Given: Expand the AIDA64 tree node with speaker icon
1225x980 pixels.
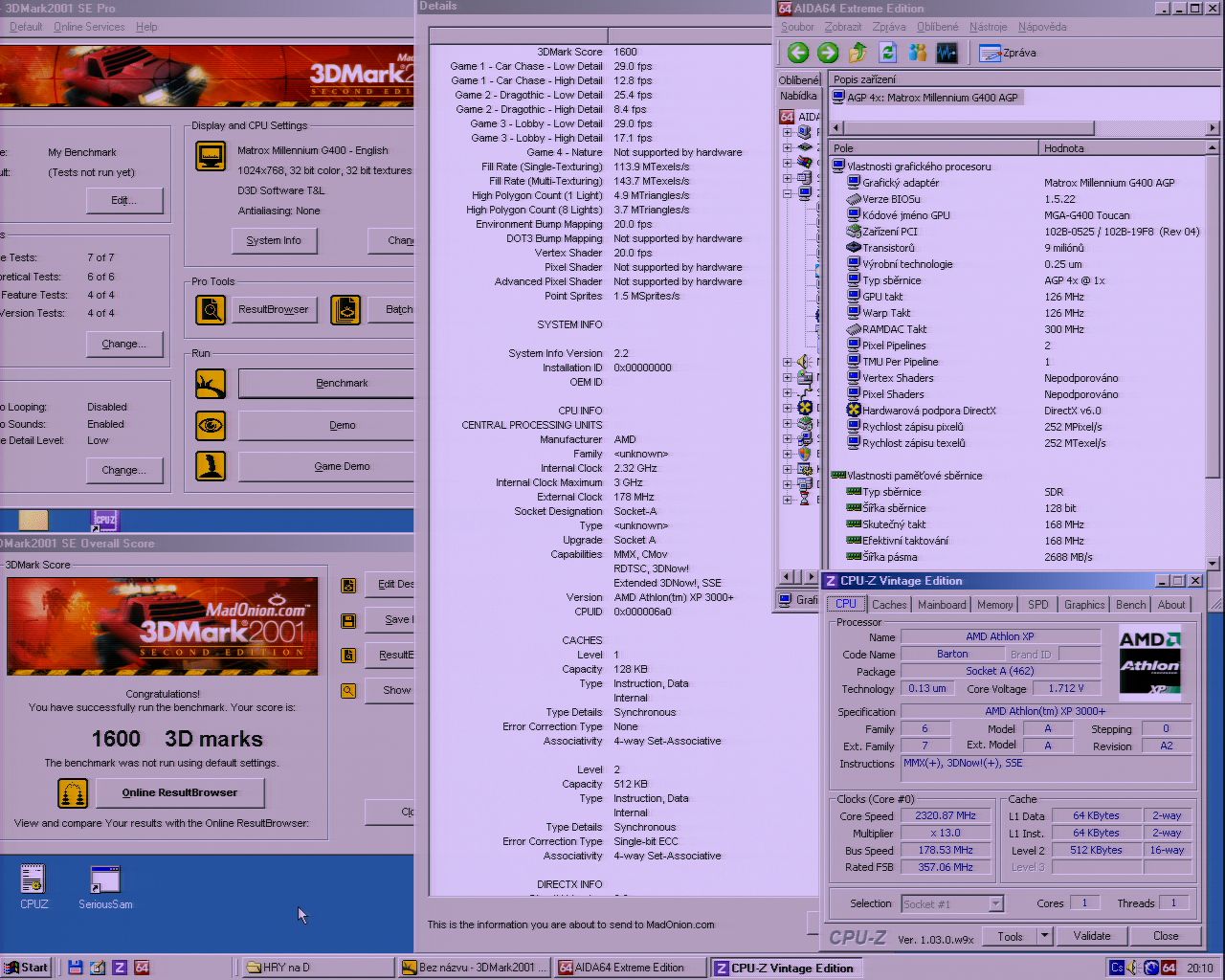Looking at the screenshot, I should (x=787, y=362).
